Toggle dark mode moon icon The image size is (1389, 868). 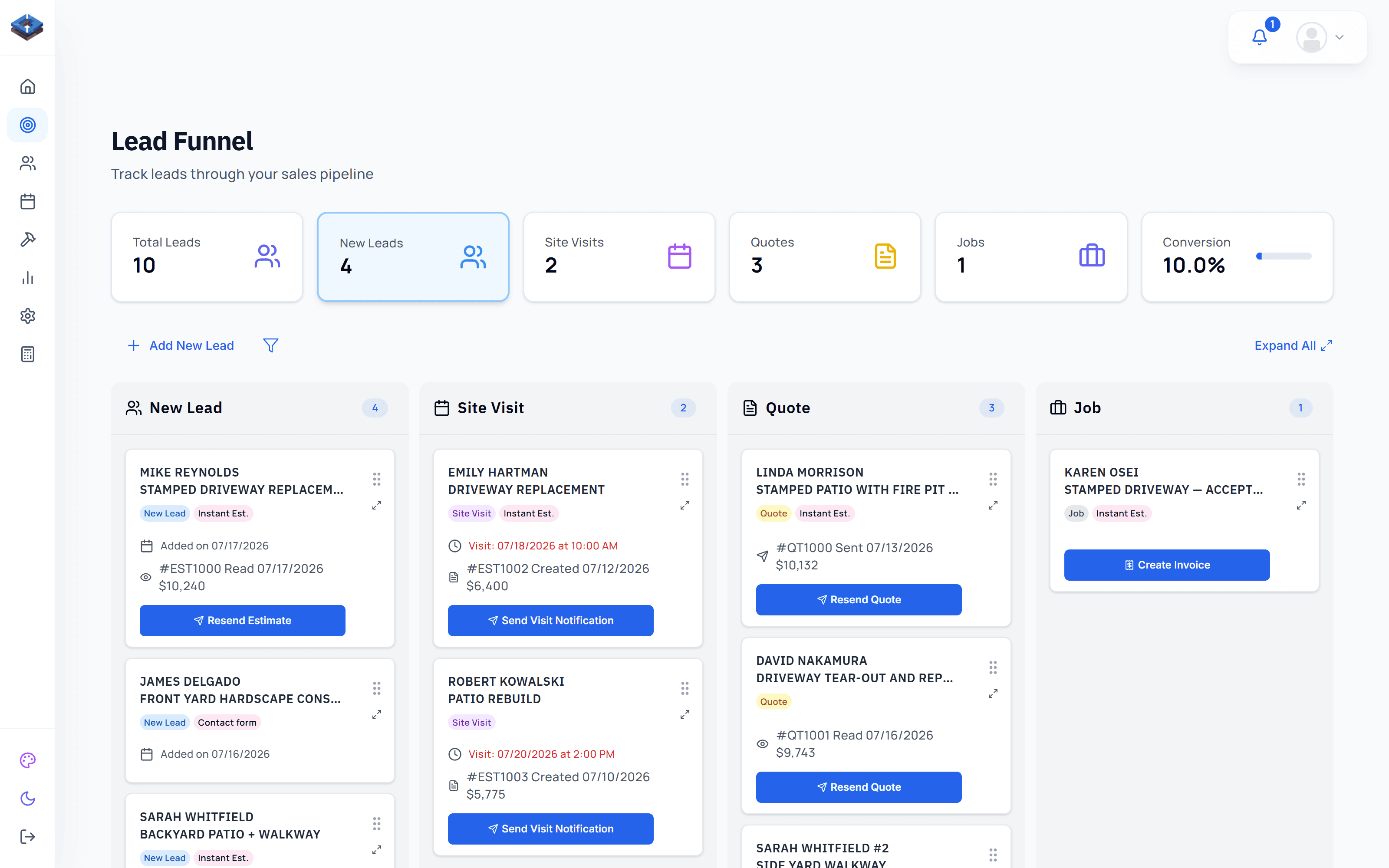coord(27,799)
